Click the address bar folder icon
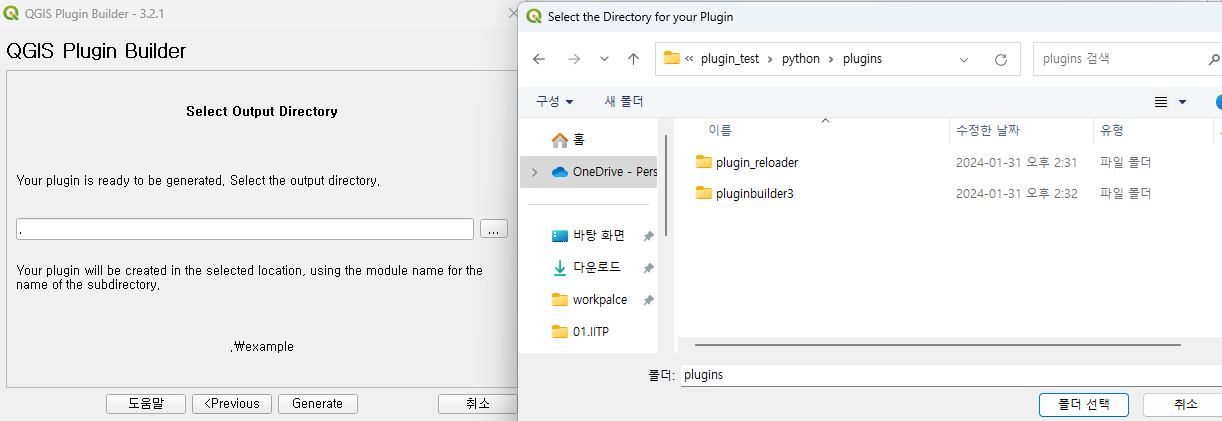The image size is (1222, 421). pyautogui.click(x=671, y=59)
